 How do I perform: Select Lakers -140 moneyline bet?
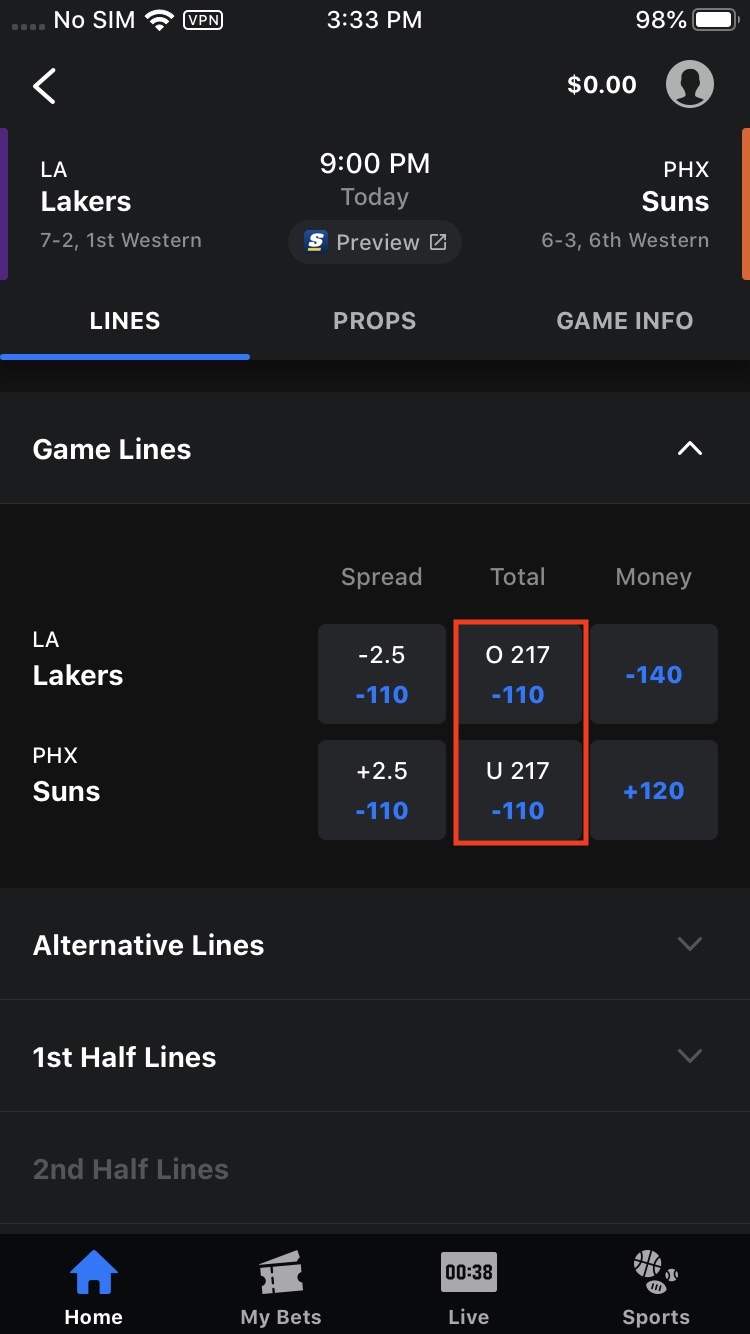pos(654,674)
